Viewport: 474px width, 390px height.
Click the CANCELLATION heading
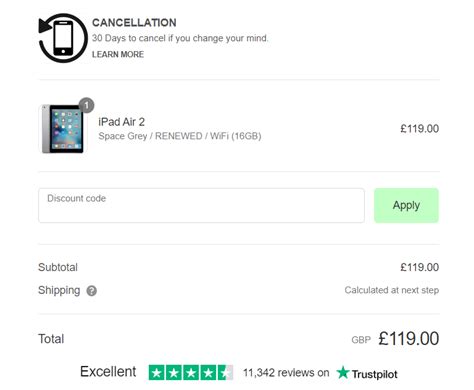tap(134, 23)
